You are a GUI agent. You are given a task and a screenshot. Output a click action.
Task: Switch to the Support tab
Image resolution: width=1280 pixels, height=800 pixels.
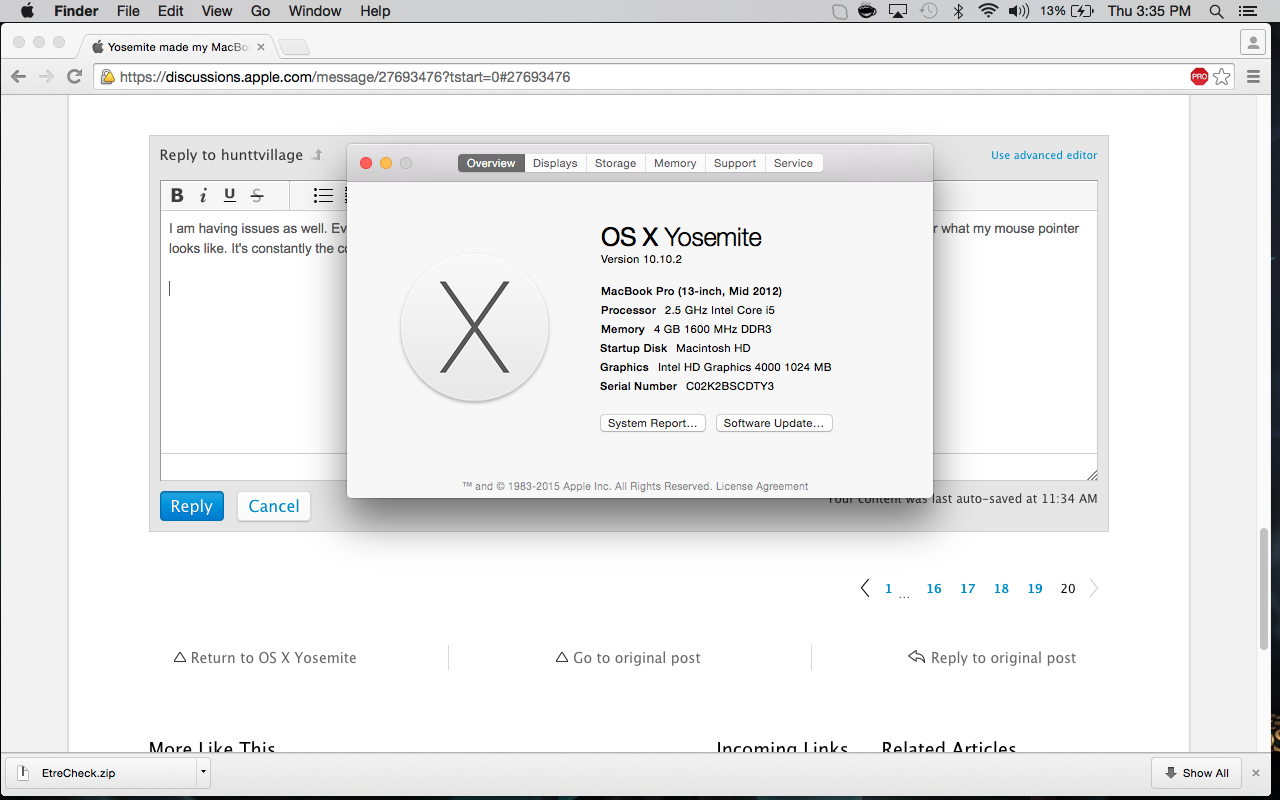point(735,163)
